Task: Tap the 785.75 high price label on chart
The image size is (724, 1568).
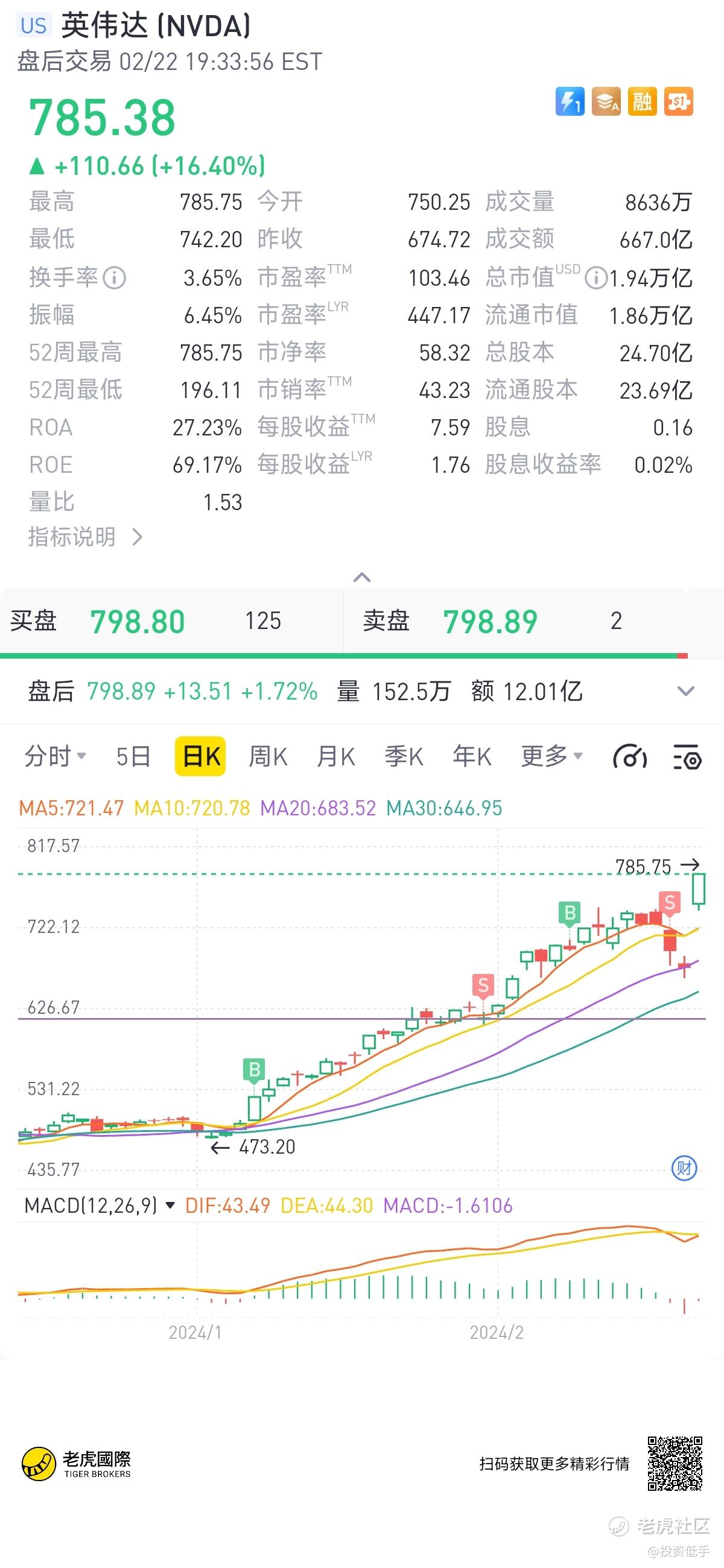Action: click(643, 865)
